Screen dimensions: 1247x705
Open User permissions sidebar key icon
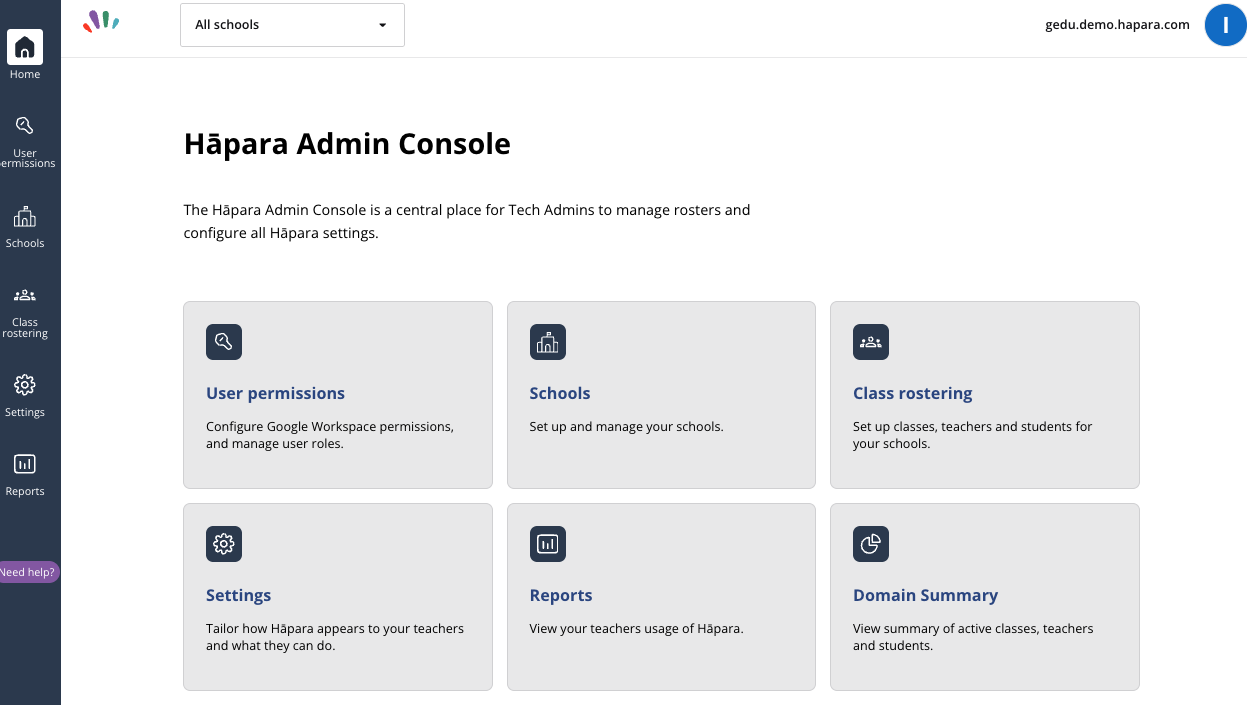tap(25, 125)
